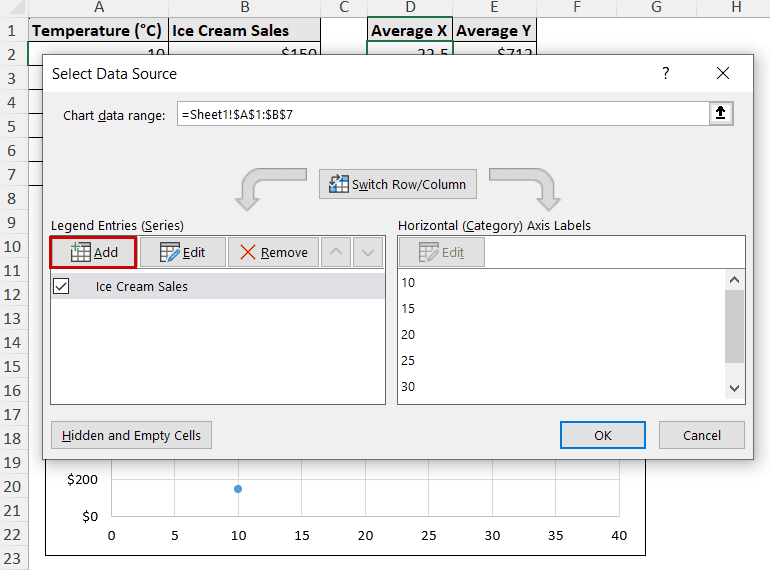This screenshot has width=770, height=570.
Task: Click $200 vertical axis label
Action: point(82,480)
